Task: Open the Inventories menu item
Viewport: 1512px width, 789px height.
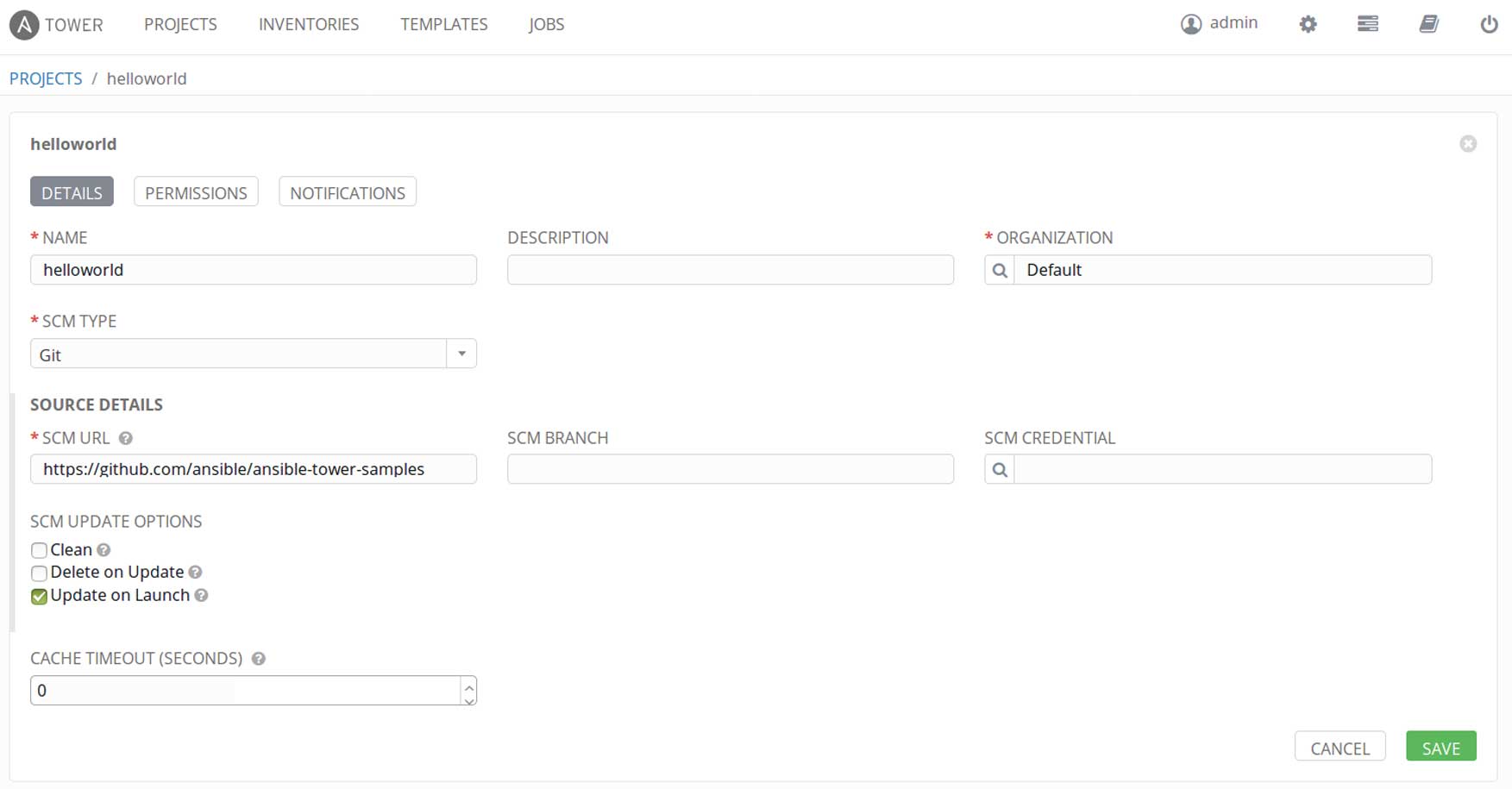Action: point(309,25)
